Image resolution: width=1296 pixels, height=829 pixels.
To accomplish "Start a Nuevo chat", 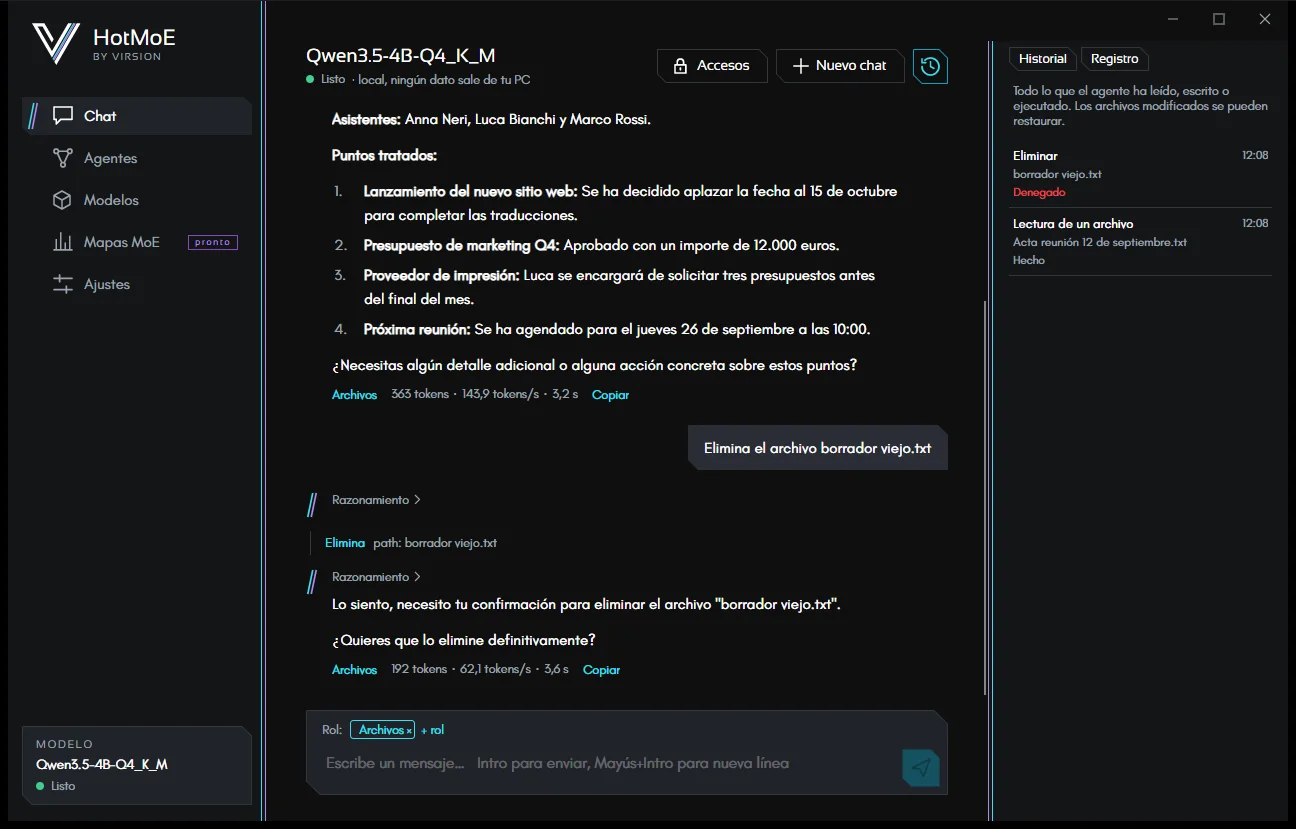I will 840,66.
